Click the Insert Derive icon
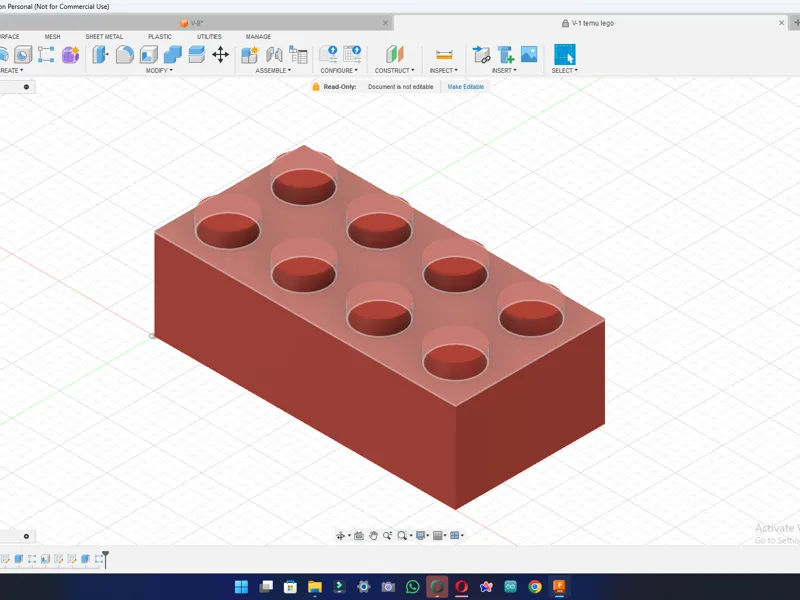The height and width of the screenshot is (600, 800). (481, 55)
